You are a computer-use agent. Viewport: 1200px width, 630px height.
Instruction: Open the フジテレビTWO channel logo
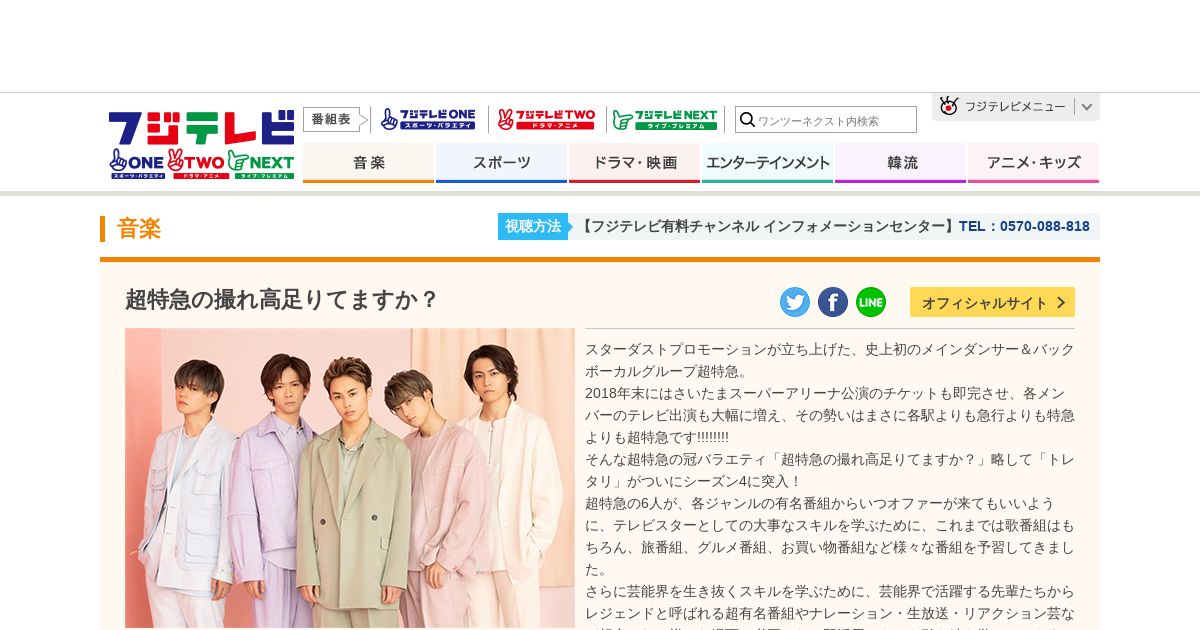546,119
